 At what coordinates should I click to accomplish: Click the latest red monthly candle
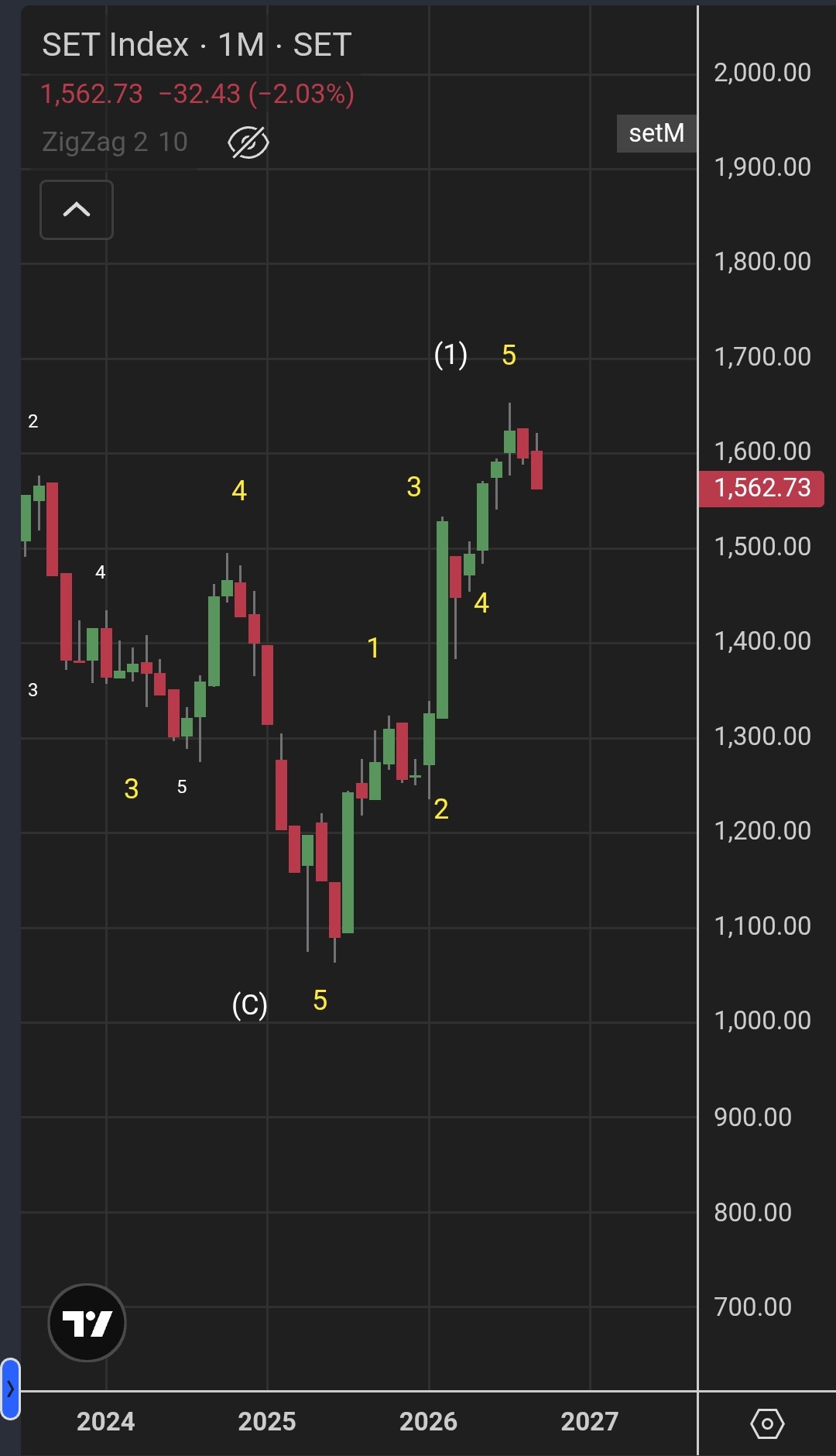pyautogui.click(x=536, y=469)
